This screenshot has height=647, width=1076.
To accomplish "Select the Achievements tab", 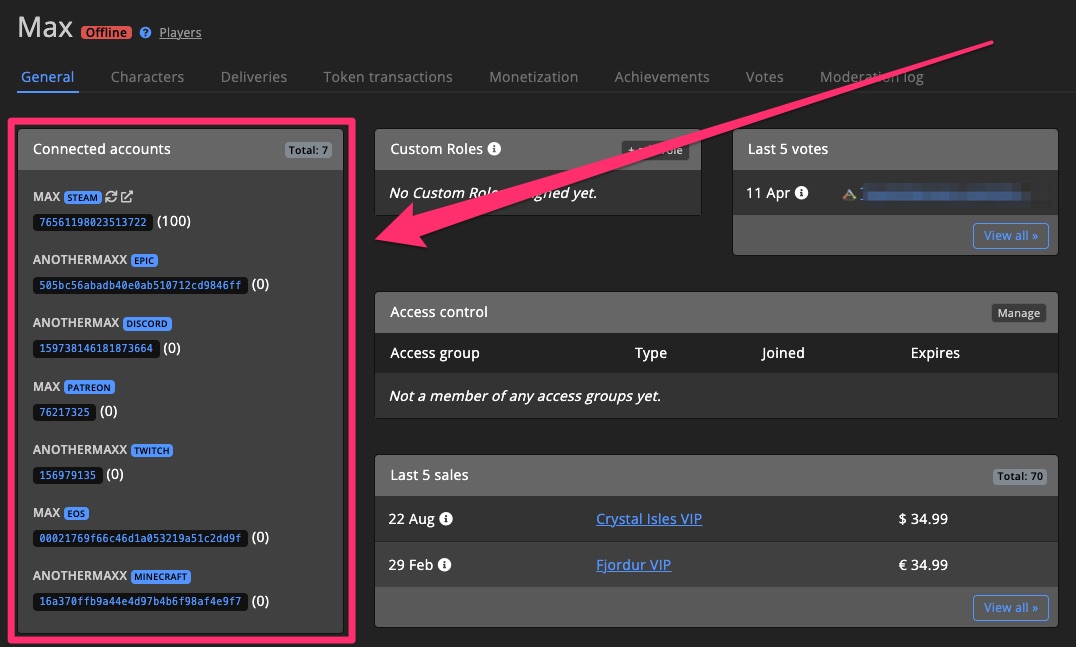I will coord(661,77).
